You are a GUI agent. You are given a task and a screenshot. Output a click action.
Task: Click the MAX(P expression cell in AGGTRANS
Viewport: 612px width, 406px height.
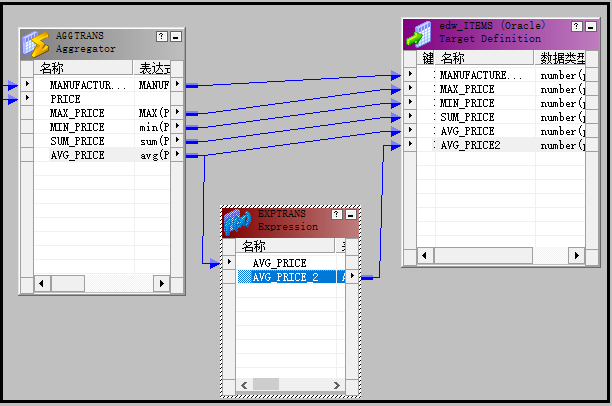click(x=153, y=113)
